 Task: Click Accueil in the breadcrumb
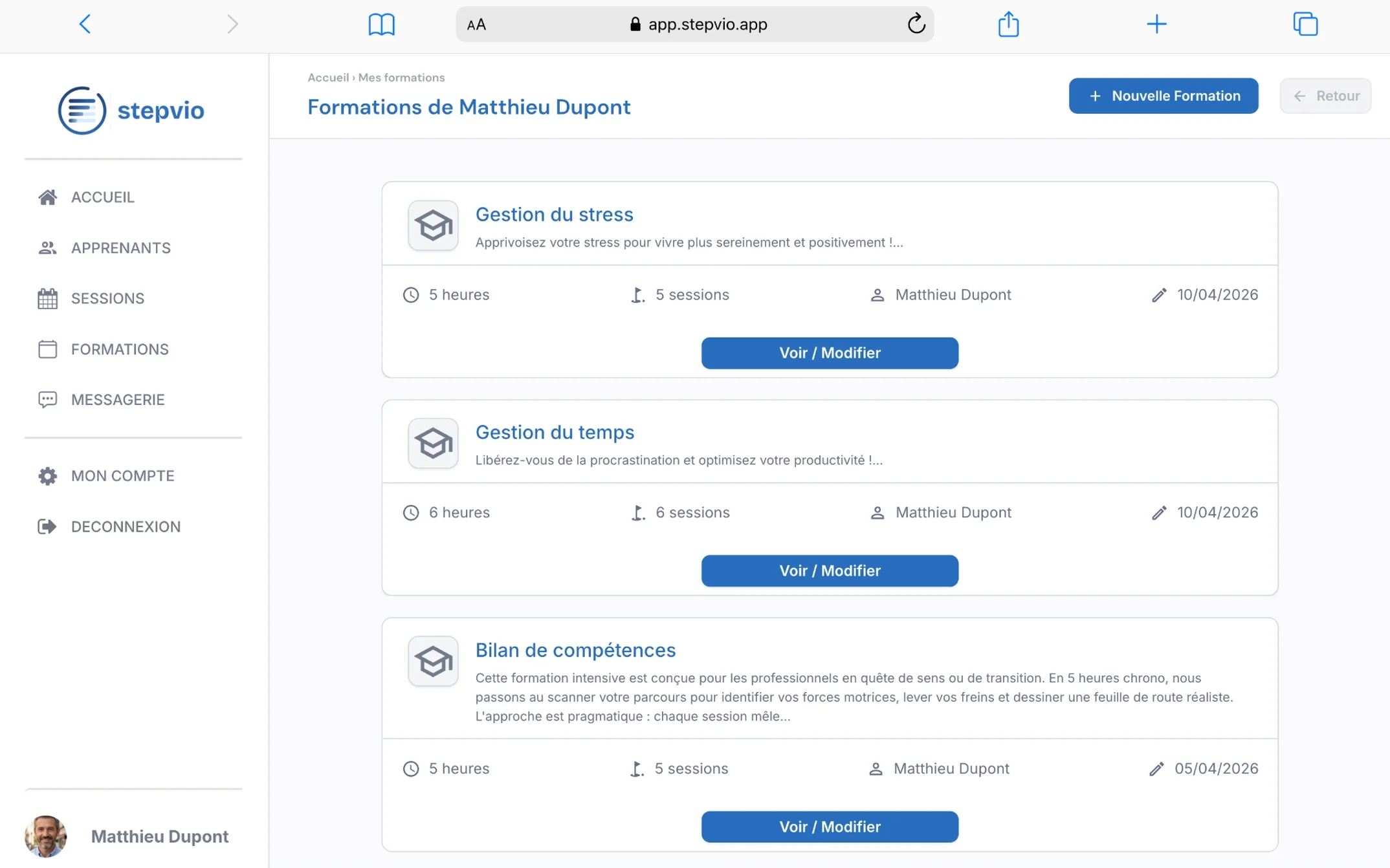pos(328,77)
